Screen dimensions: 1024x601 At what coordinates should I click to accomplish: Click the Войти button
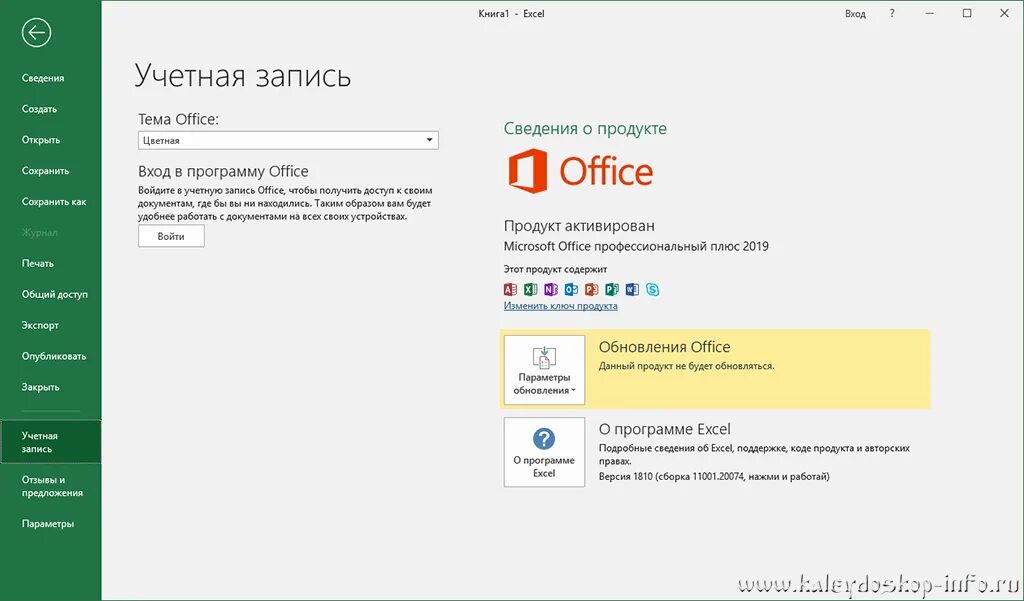pyautogui.click(x=171, y=236)
